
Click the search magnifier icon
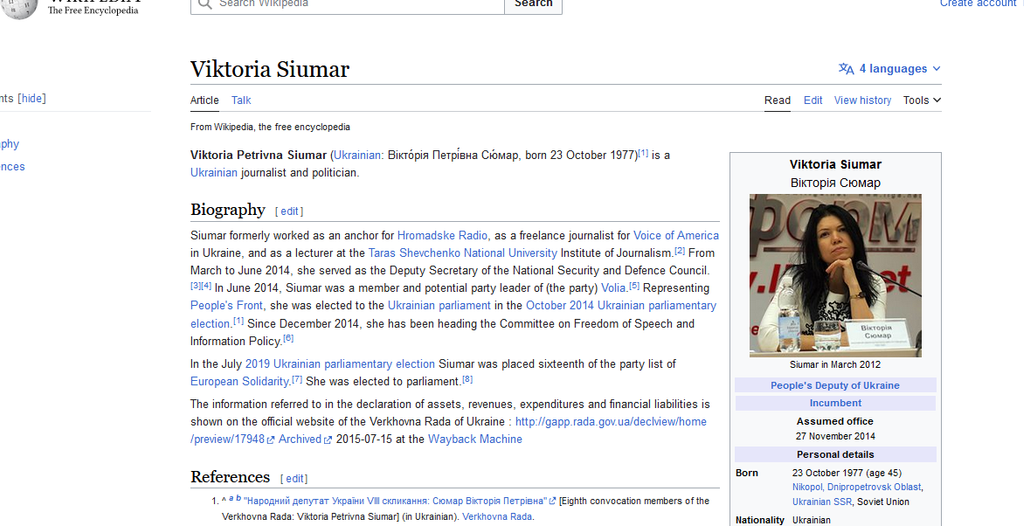pos(204,4)
